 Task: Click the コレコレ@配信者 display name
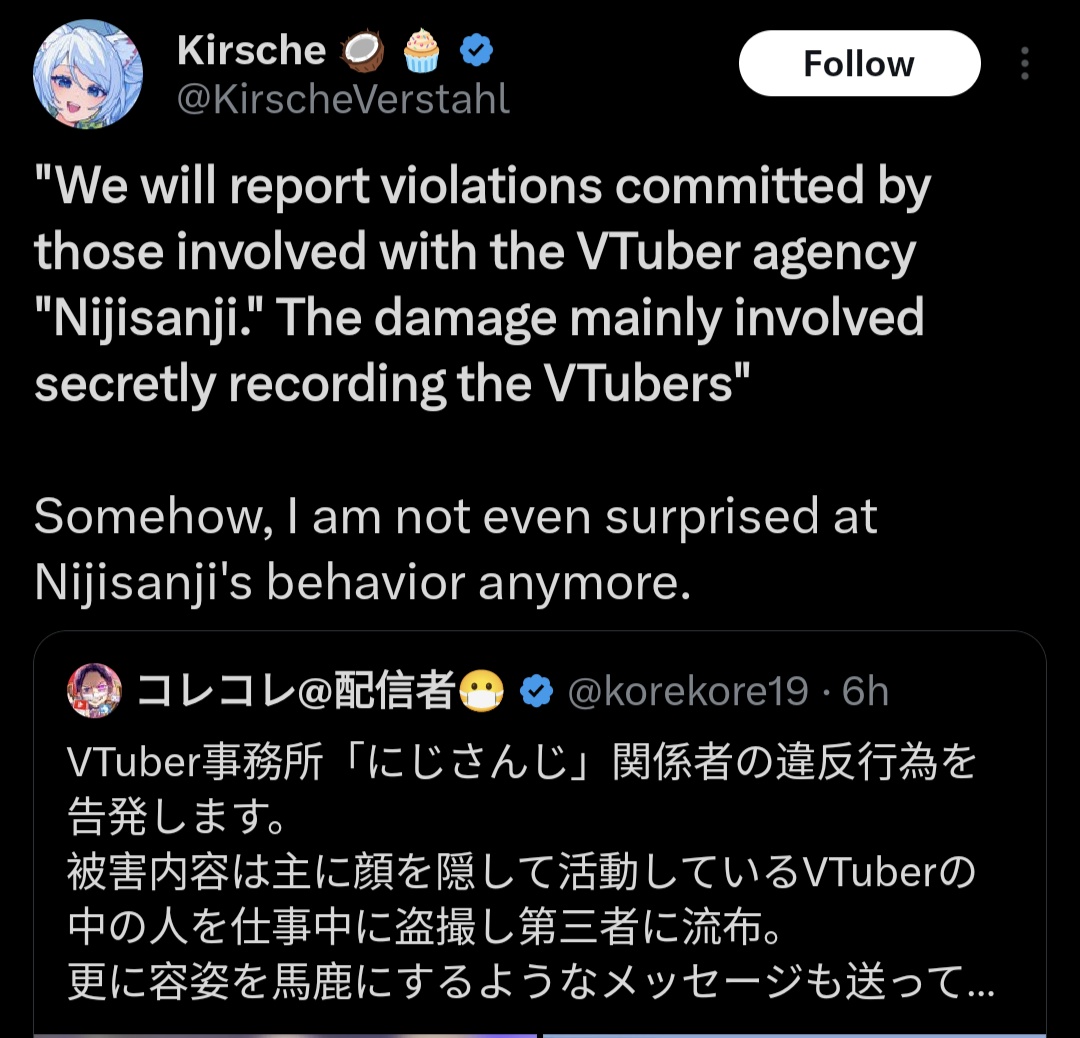tap(296, 691)
